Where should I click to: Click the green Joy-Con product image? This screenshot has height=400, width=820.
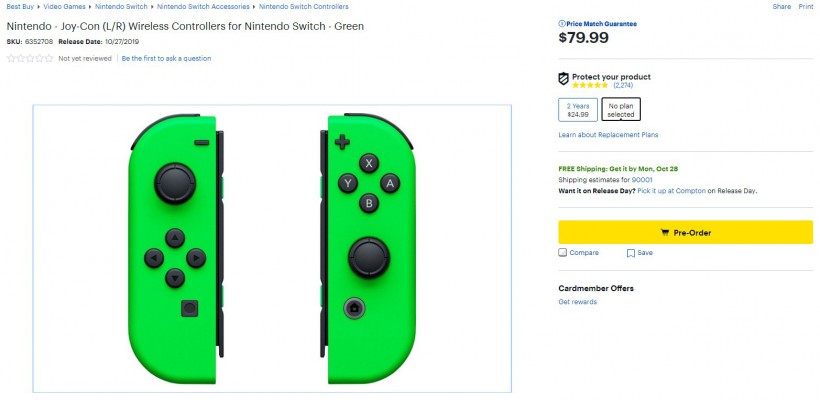272,248
